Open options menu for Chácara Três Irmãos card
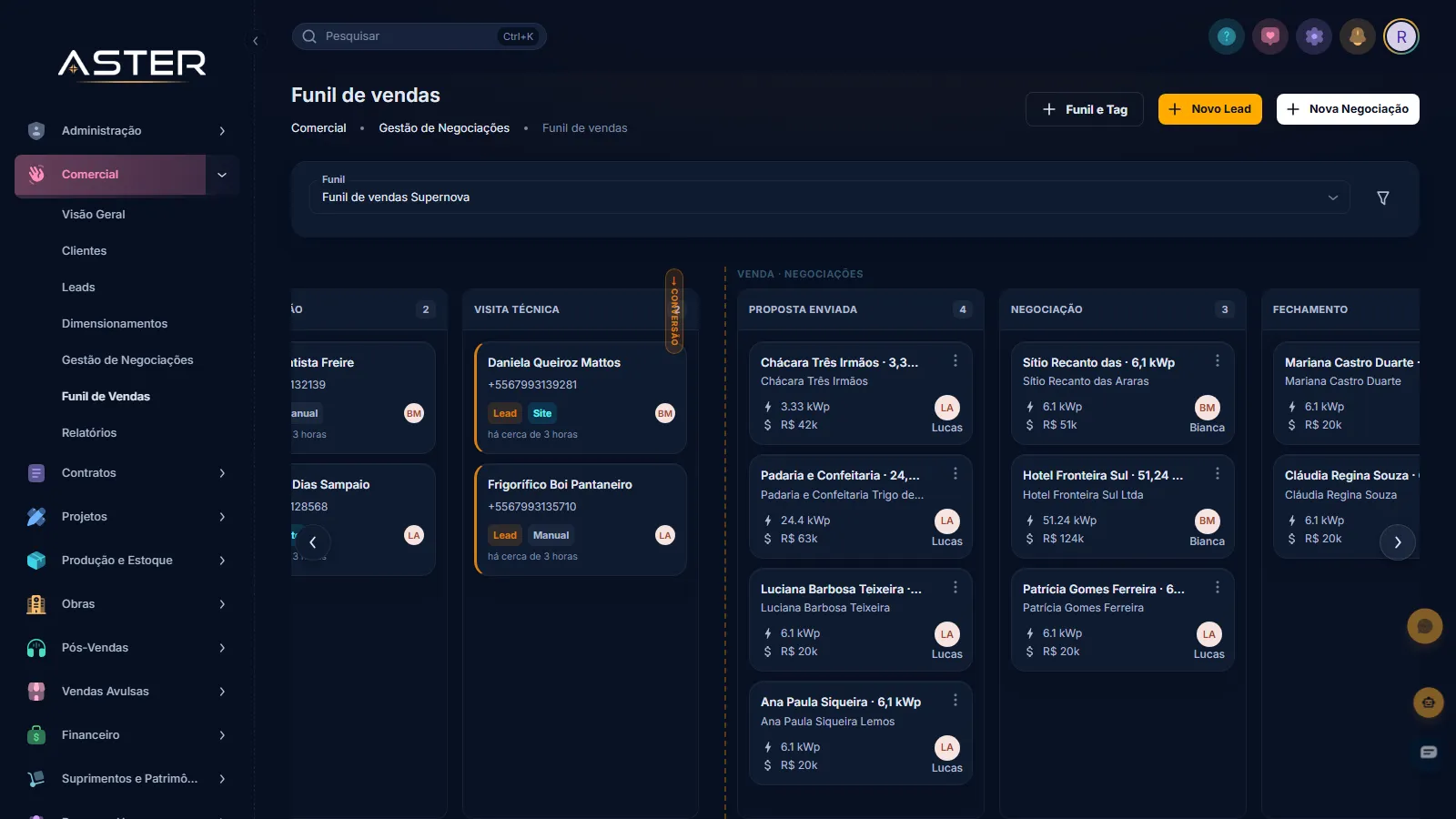 point(955,361)
